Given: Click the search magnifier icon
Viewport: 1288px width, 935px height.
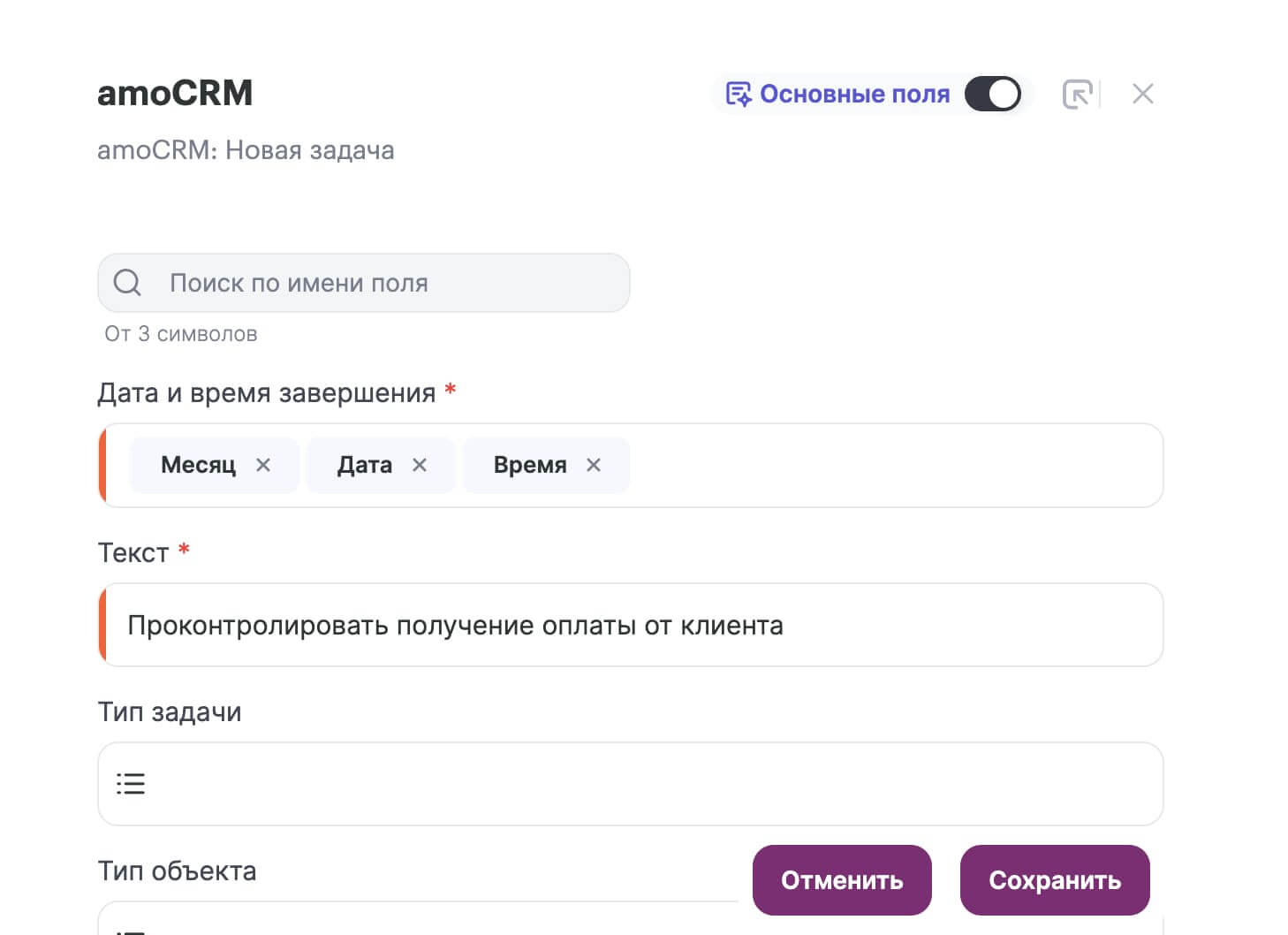Looking at the screenshot, I should (127, 283).
